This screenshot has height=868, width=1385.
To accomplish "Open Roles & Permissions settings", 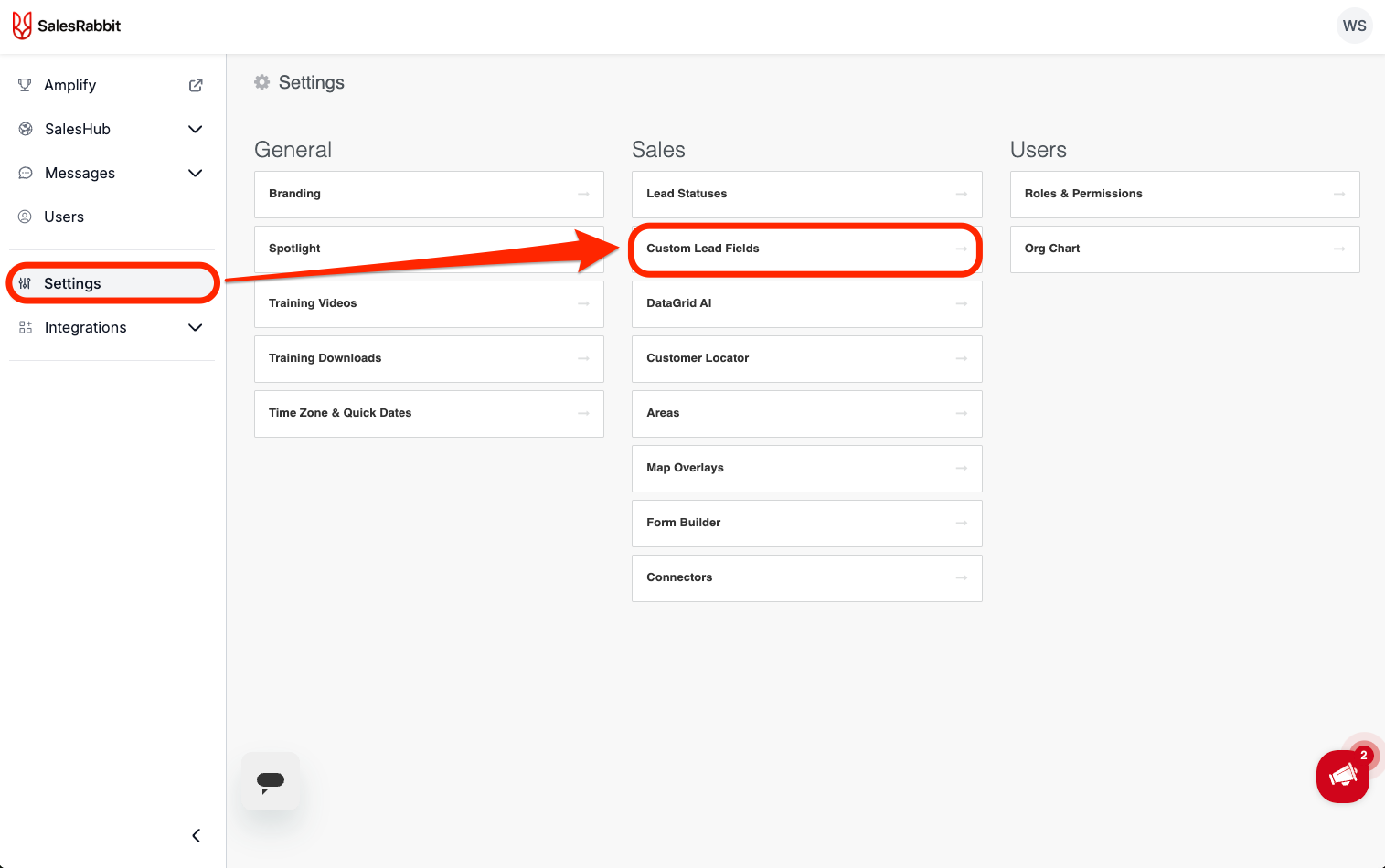I will (x=1185, y=194).
